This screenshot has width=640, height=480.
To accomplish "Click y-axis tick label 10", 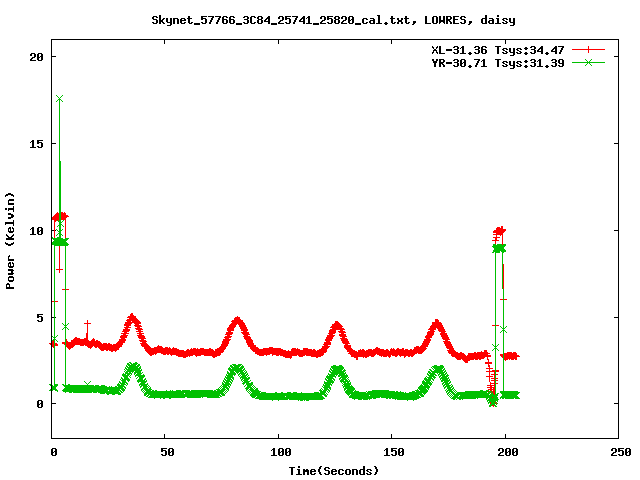I will point(36,231).
